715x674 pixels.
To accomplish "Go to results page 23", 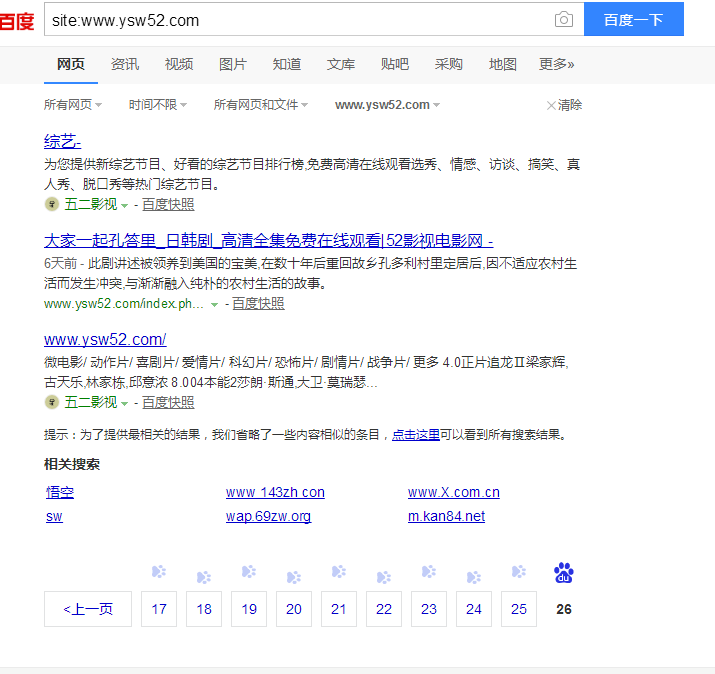I will (x=429, y=609).
